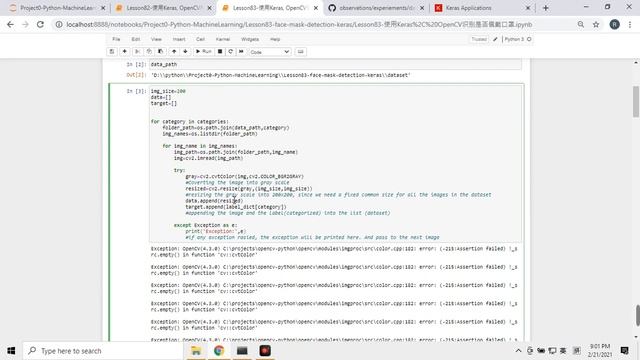Restart the kernel with the circular arrow
The height and width of the screenshot is (360, 640).
231,51
